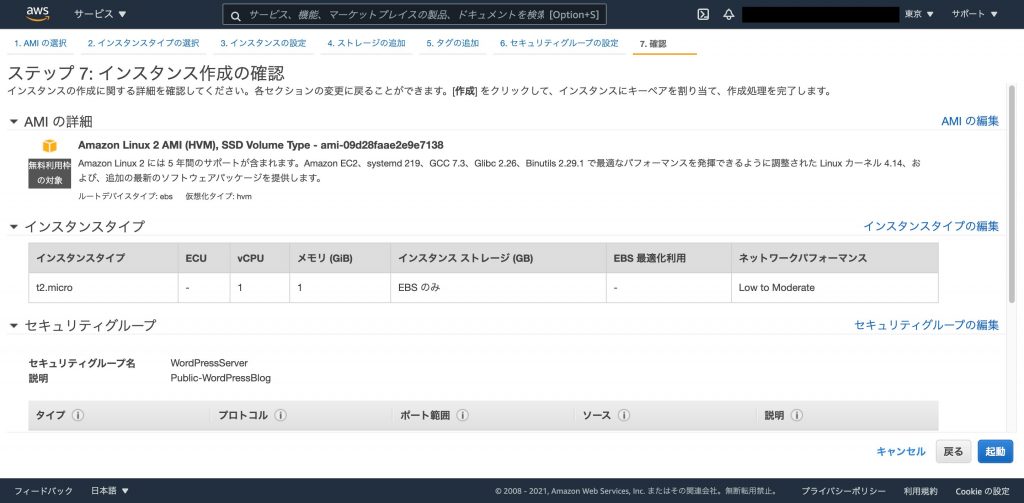Click the orange AMI box icon
This screenshot has height=503, width=1024.
50,146
